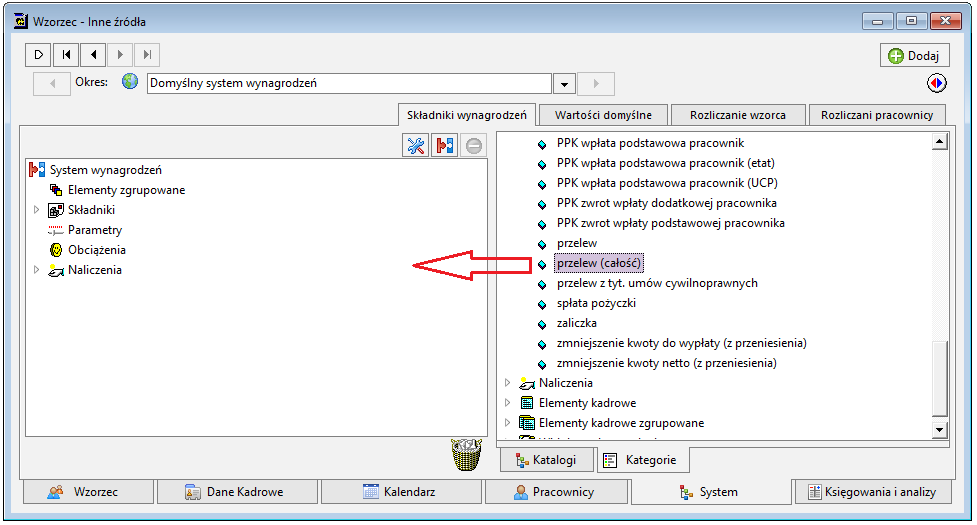The width and height of the screenshot is (977, 525).
Task: Click the Dodaj button
Action: (x=914, y=55)
